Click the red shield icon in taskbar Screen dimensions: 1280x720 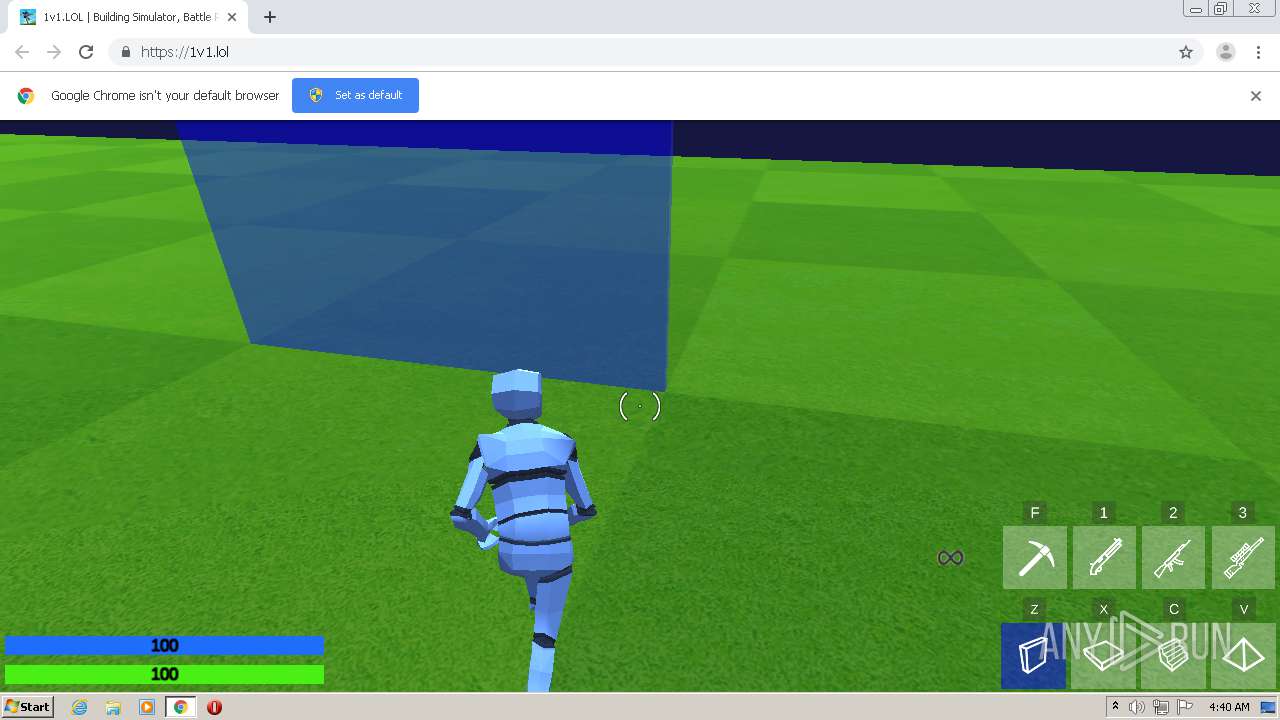(x=214, y=707)
